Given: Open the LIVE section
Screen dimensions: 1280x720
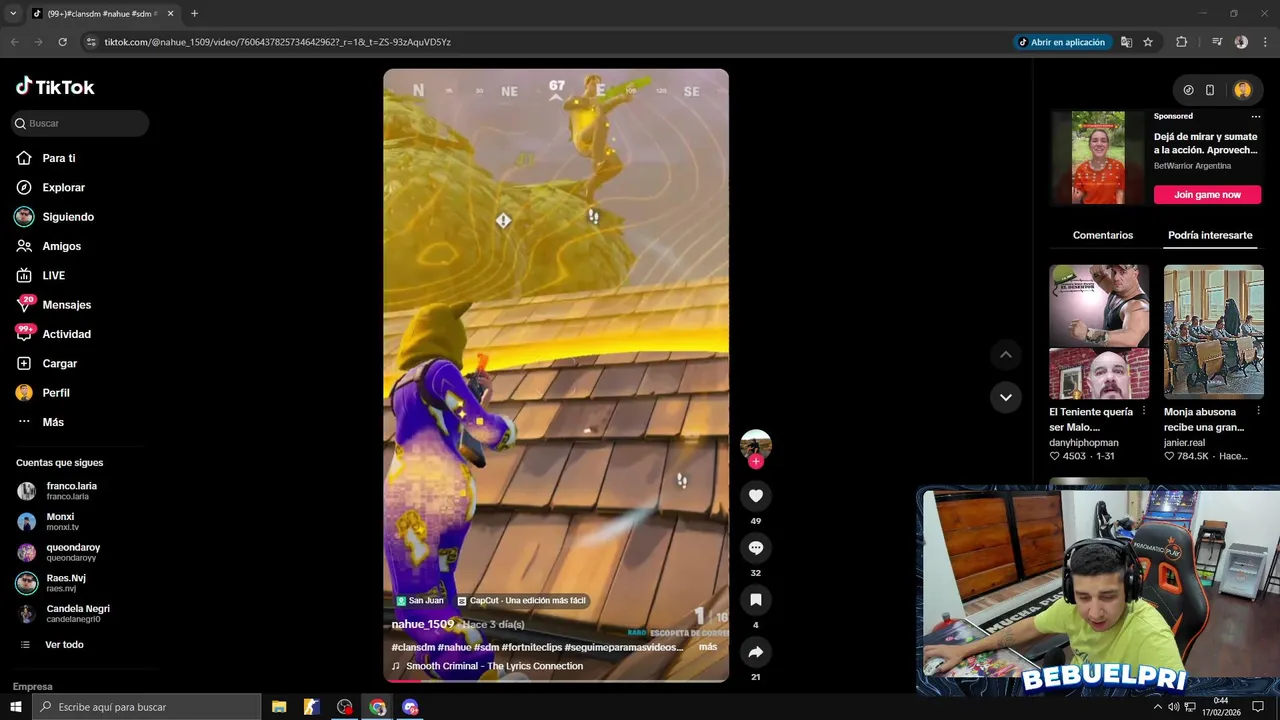Looking at the screenshot, I should (x=53, y=275).
